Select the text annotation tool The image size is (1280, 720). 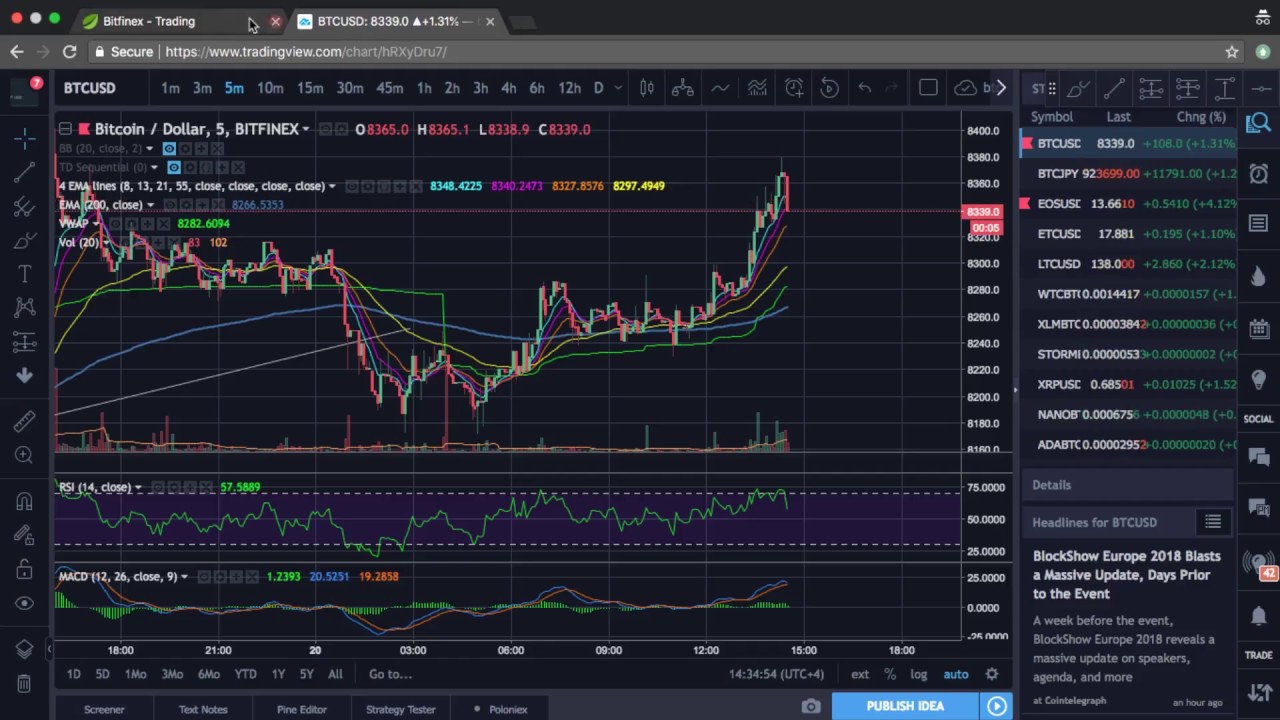tap(24, 274)
